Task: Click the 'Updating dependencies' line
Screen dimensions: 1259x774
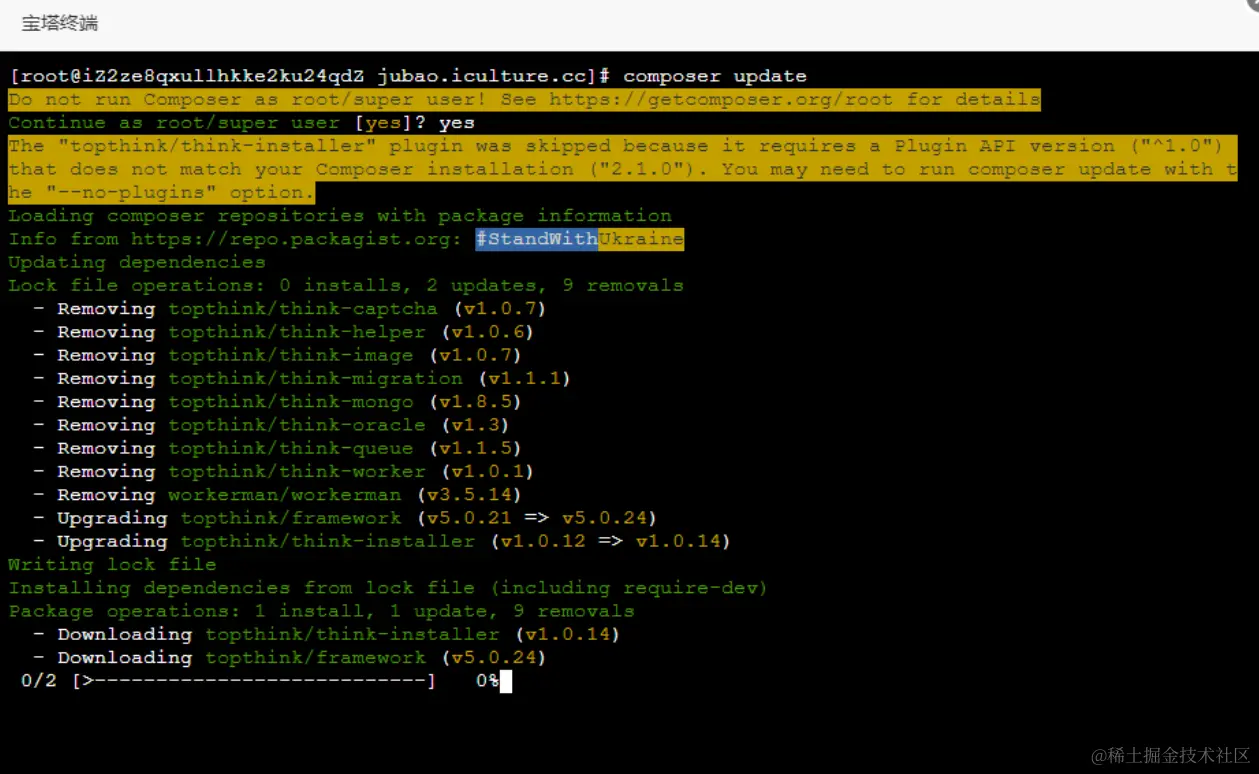Action: click(x=137, y=262)
